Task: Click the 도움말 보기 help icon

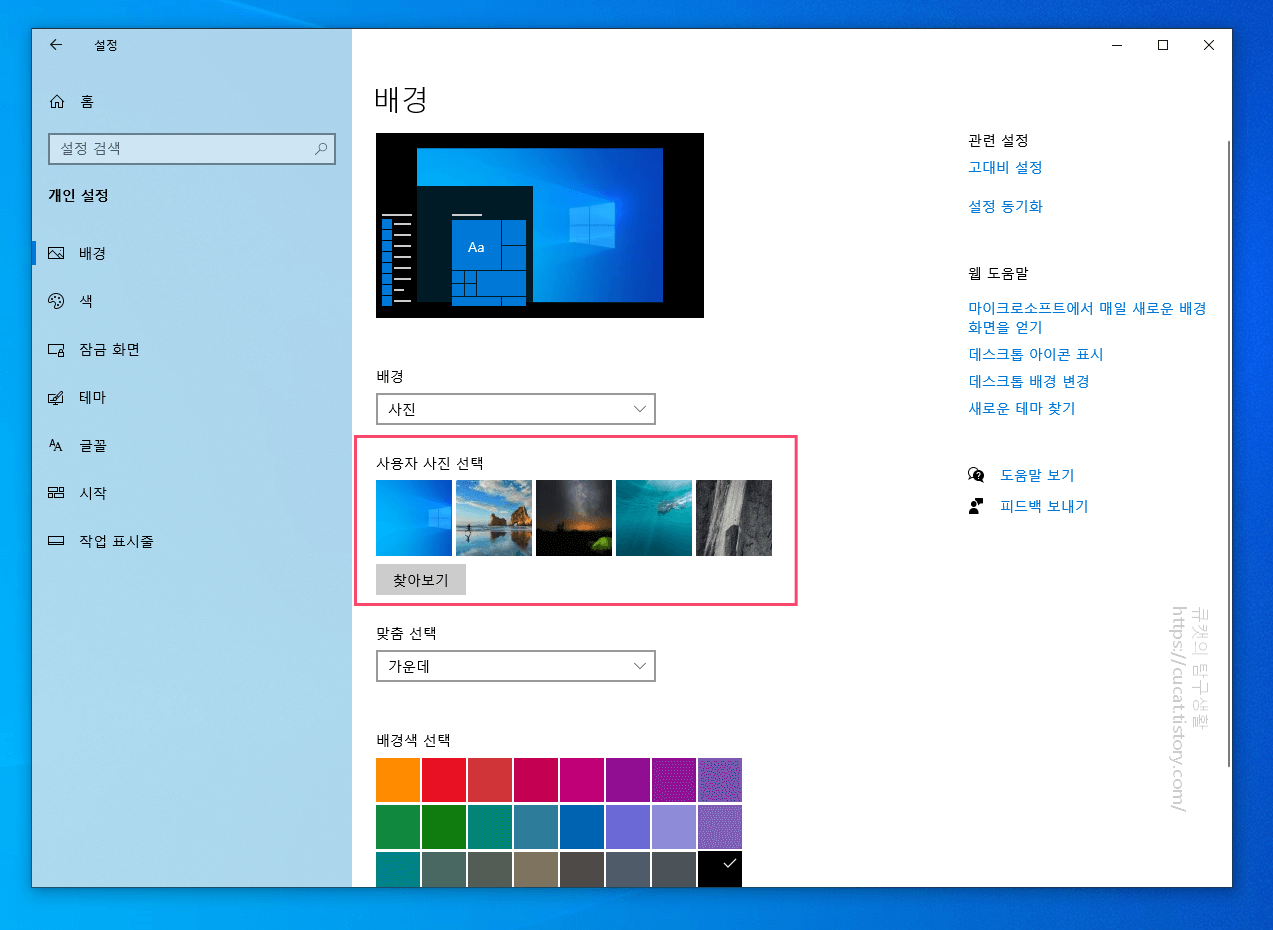Action: click(976, 475)
